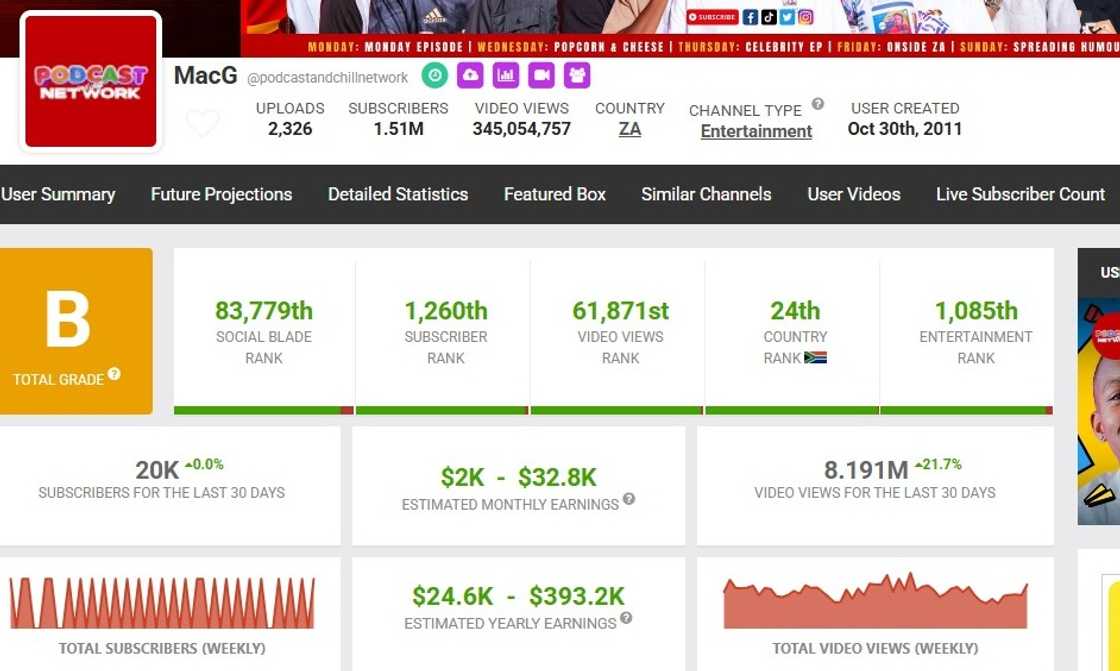Go to the Featured Box tab
Image resolution: width=1120 pixels, height=671 pixels.
(x=554, y=194)
